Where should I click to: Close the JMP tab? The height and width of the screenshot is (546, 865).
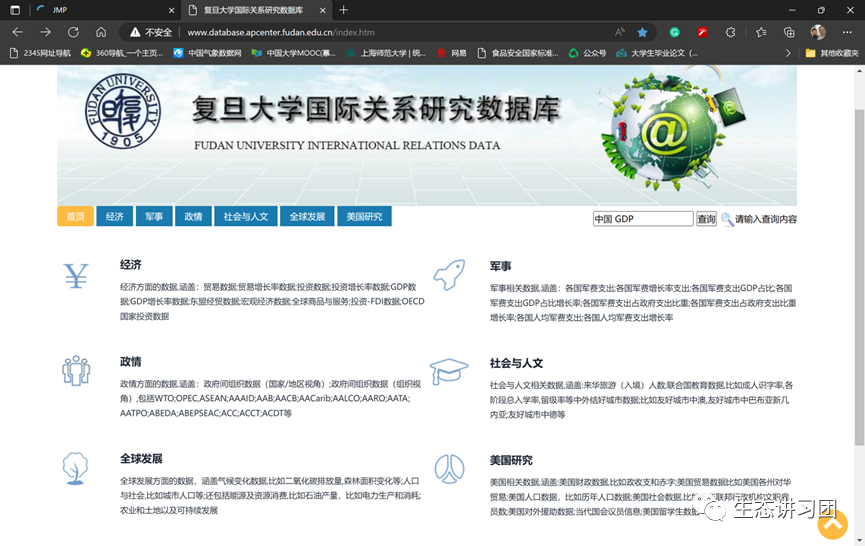point(172,10)
